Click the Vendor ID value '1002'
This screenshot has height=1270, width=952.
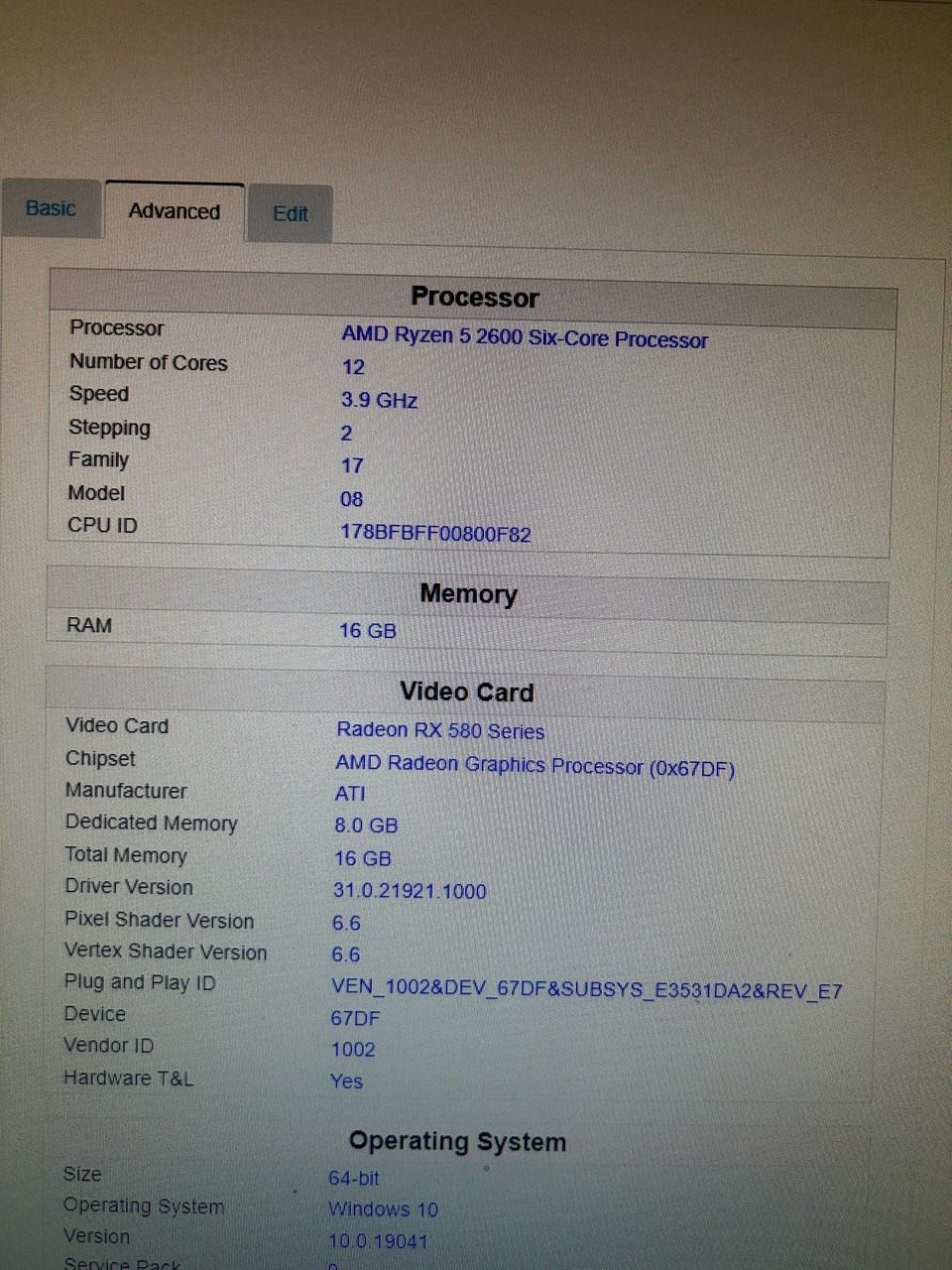click(353, 1050)
